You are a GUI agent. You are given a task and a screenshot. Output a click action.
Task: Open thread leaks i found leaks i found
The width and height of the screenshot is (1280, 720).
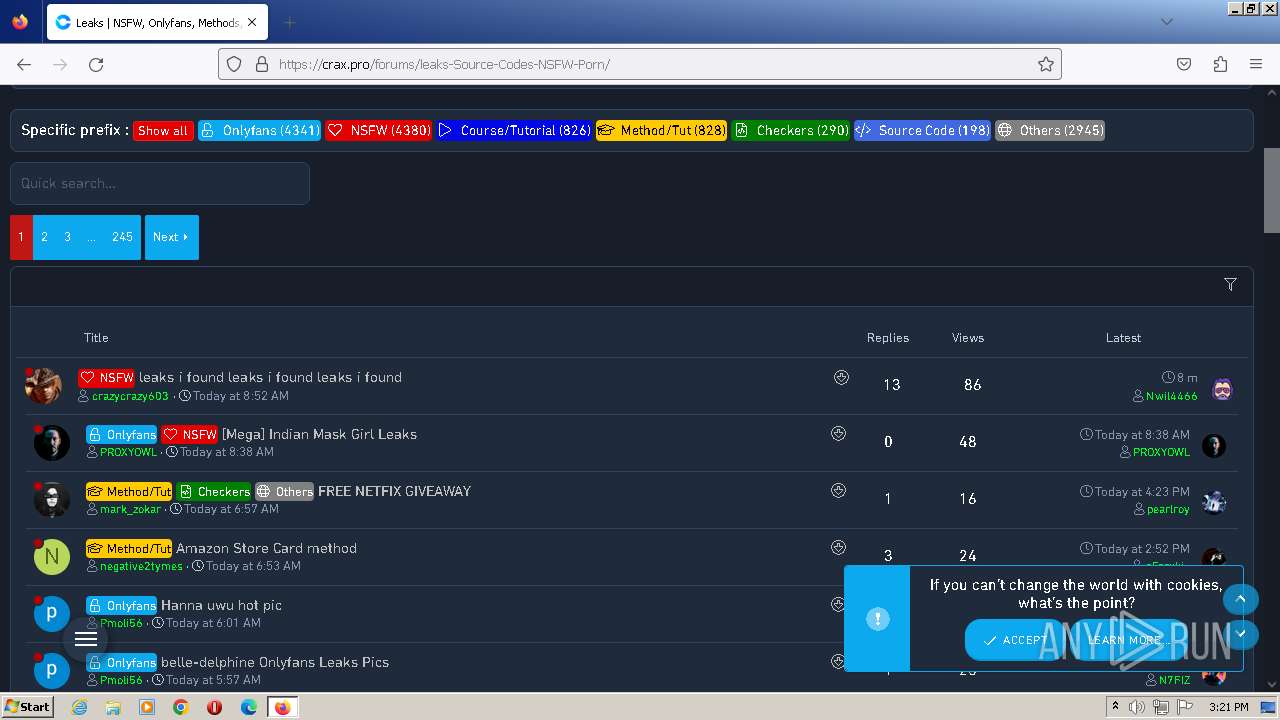pos(270,377)
